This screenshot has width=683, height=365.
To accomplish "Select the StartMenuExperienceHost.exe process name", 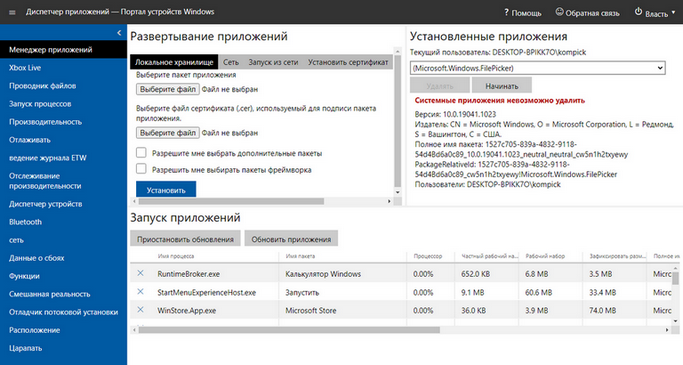I will coord(206,292).
